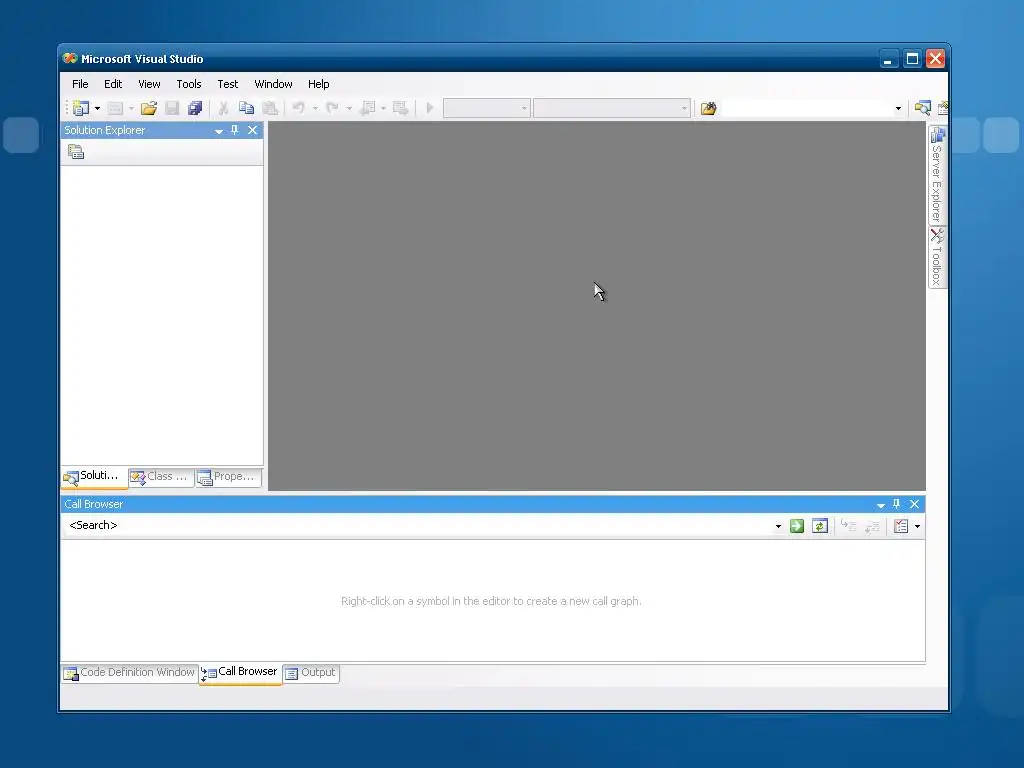Screen dimensions: 1024x768
Task: Click the Save All toolbar icon
Action: pyautogui.click(x=195, y=108)
